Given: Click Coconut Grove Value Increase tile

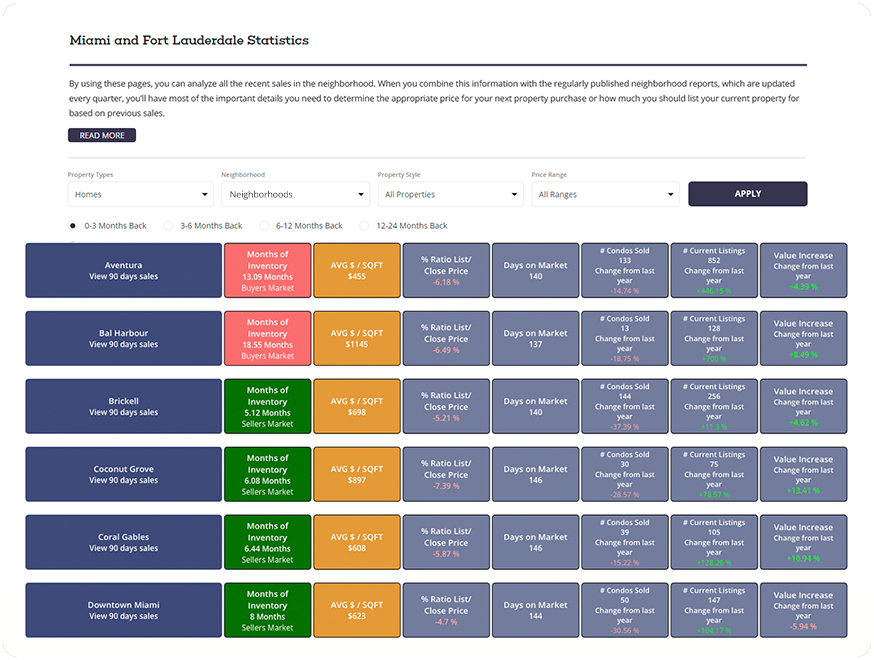Looking at the screenshot, I should pyautogui.click(x=803, y=474).
